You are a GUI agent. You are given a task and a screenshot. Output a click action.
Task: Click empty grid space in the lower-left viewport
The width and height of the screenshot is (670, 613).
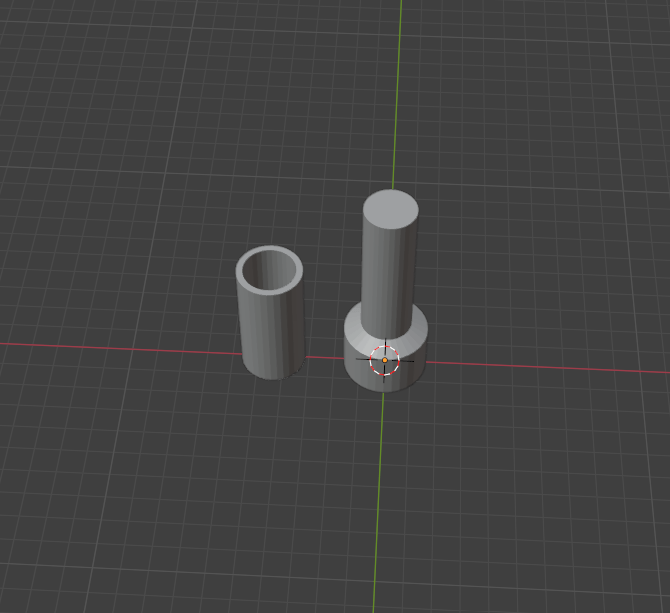[120, 500]
